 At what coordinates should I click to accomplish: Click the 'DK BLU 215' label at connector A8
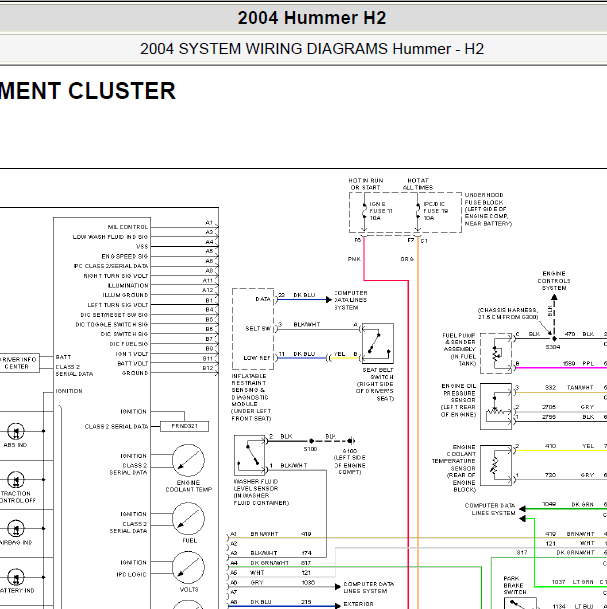point(281,602)
